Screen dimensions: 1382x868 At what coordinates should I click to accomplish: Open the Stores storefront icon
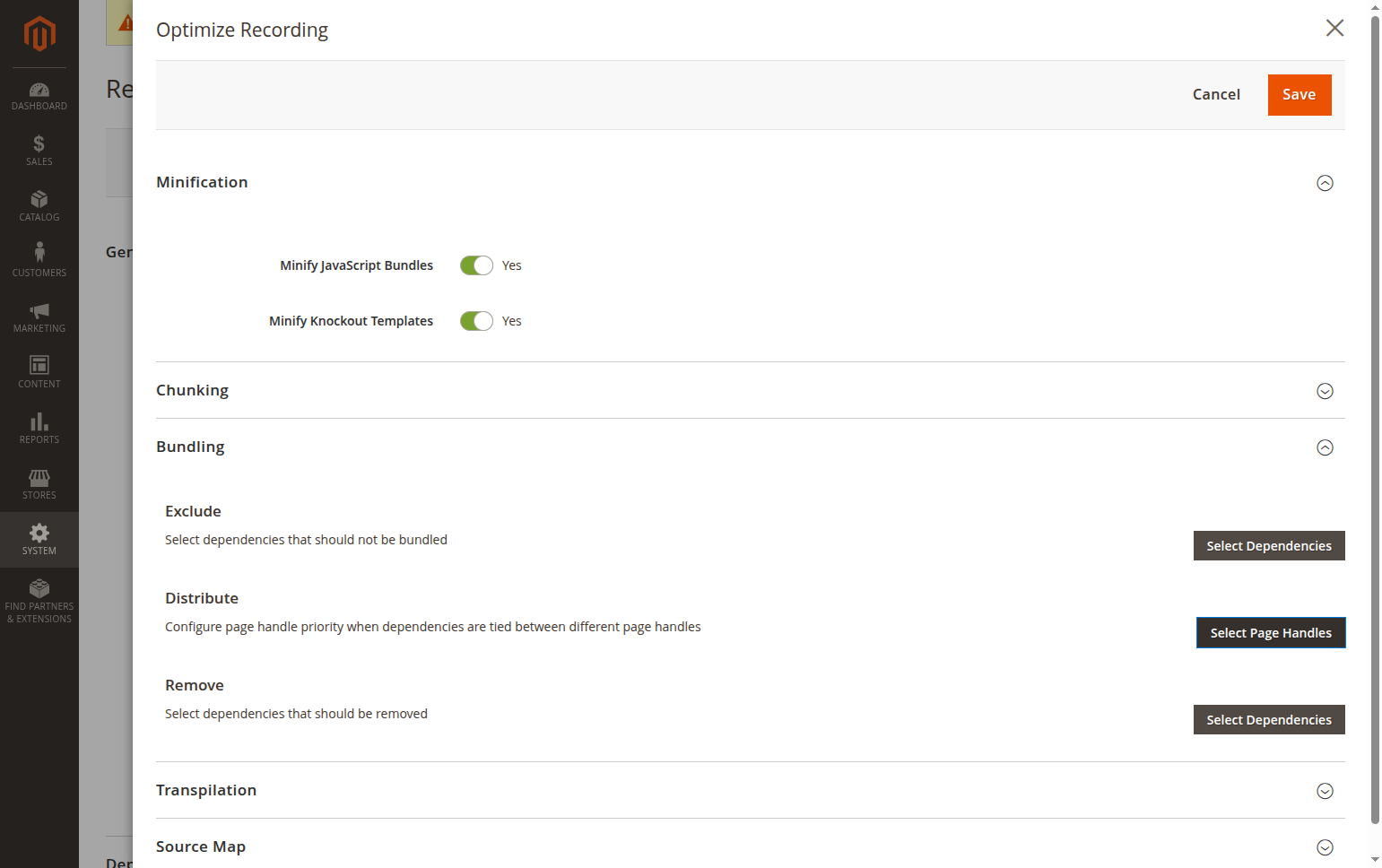(x=39, y=477)
